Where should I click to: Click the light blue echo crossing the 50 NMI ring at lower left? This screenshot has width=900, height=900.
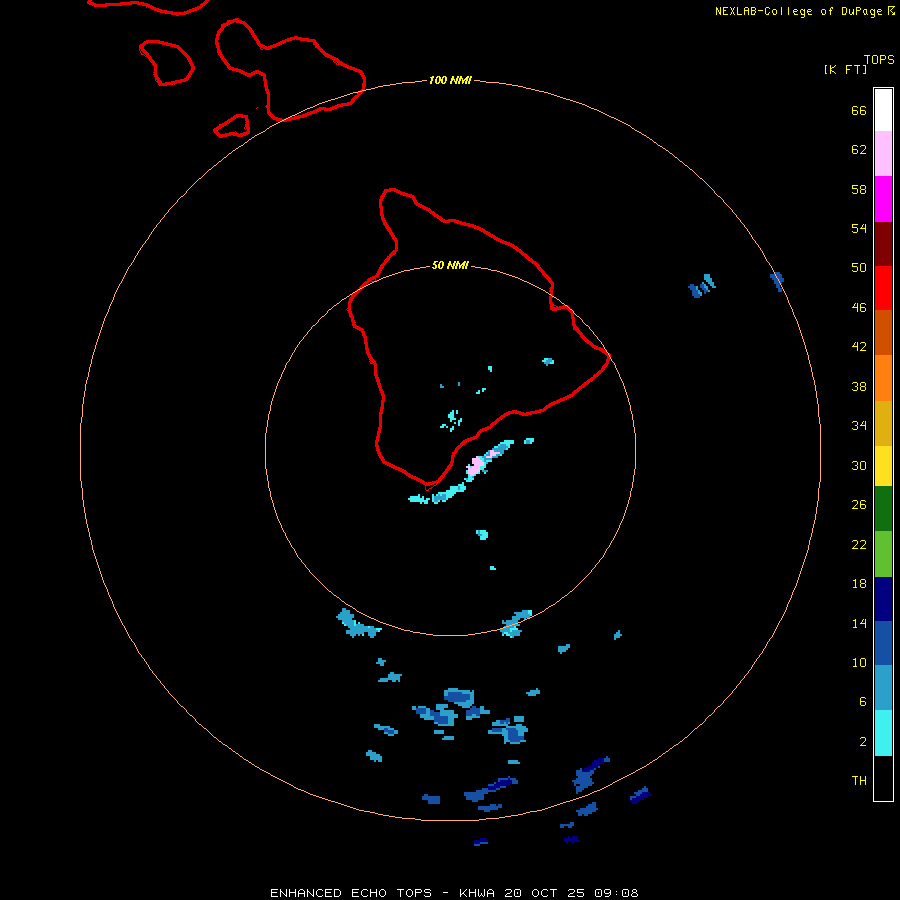tap(357, 624)
